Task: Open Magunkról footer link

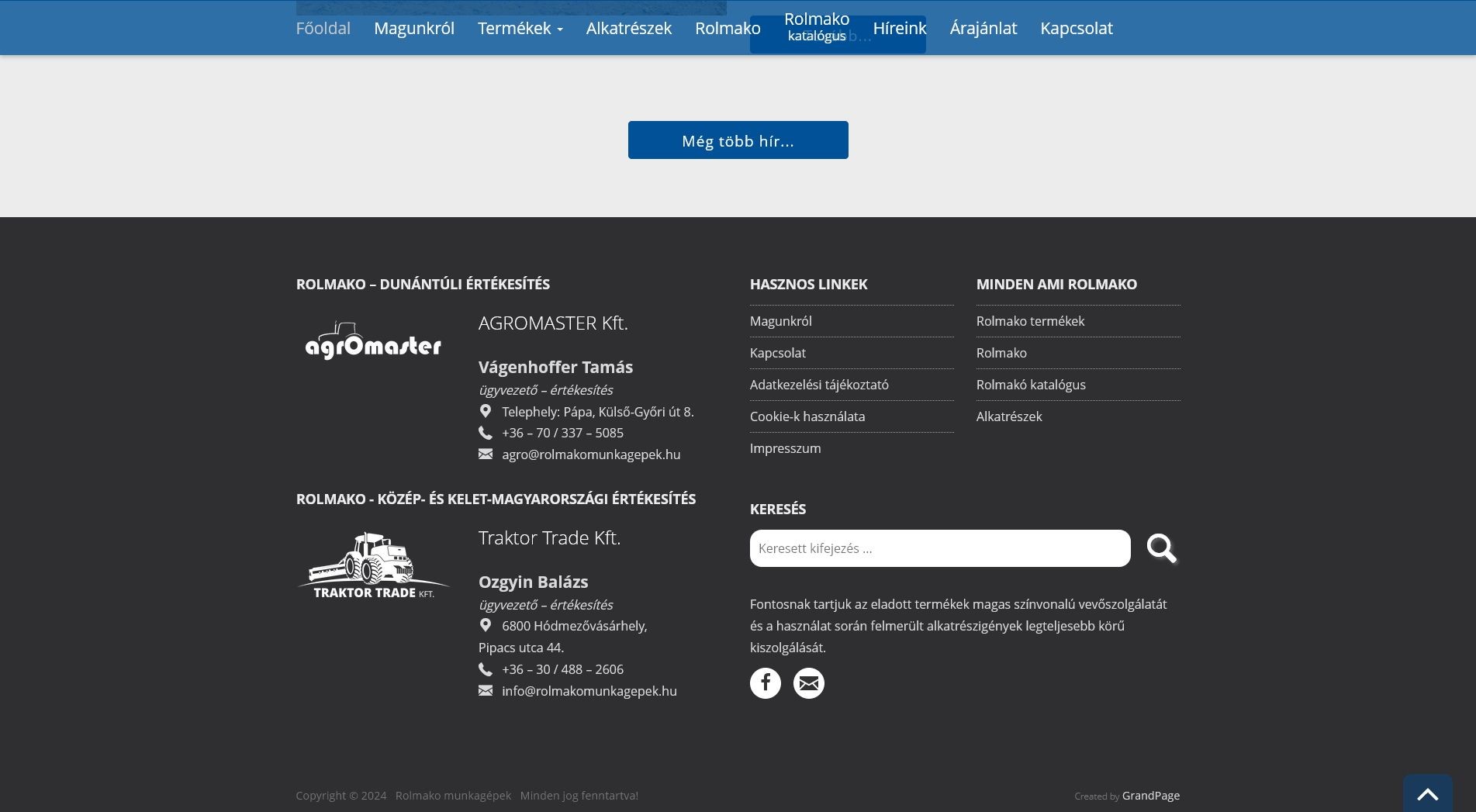Action: pyautogui.click(x=781, y=321)
